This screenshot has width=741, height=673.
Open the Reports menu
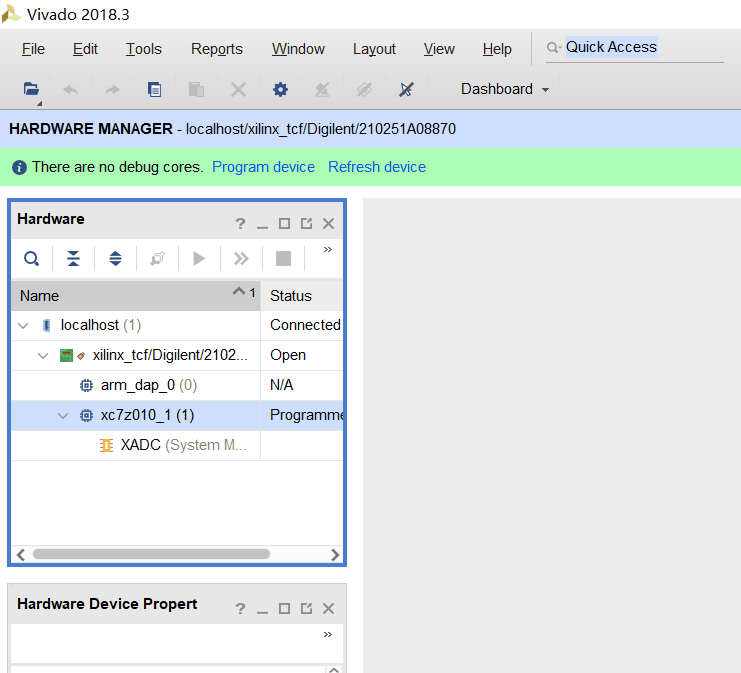(216, 49)
